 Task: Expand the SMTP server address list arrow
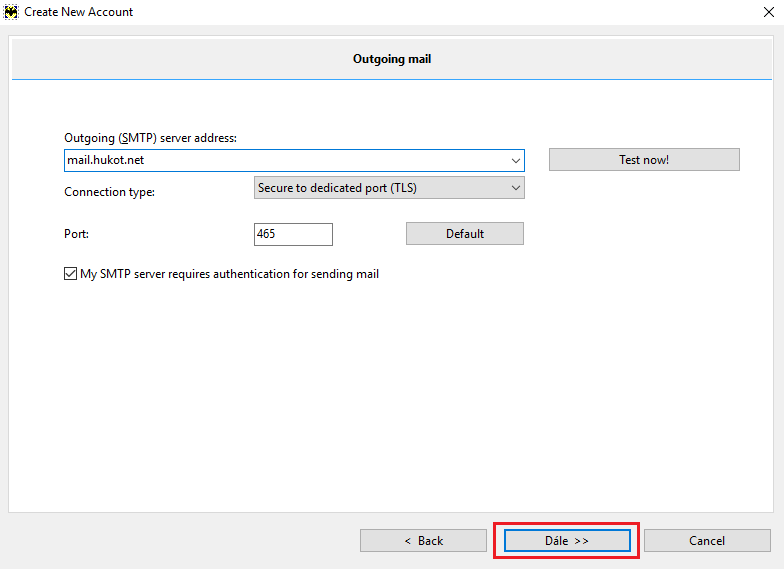coord(516,160)
